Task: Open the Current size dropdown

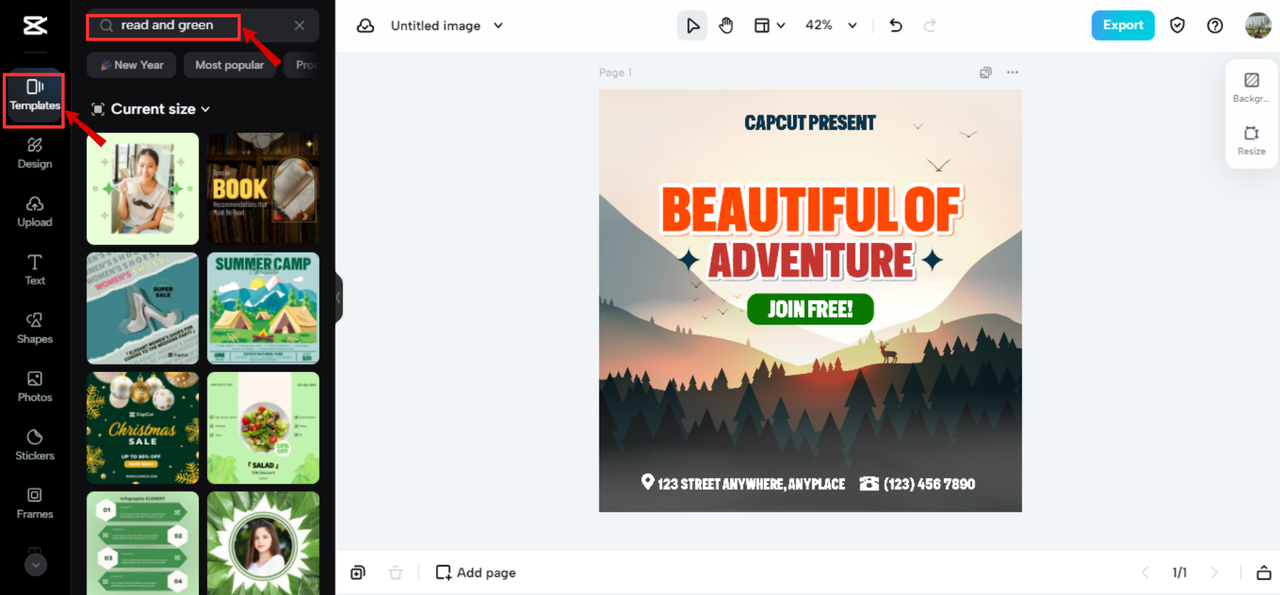Action: click(x=151, y=109)
